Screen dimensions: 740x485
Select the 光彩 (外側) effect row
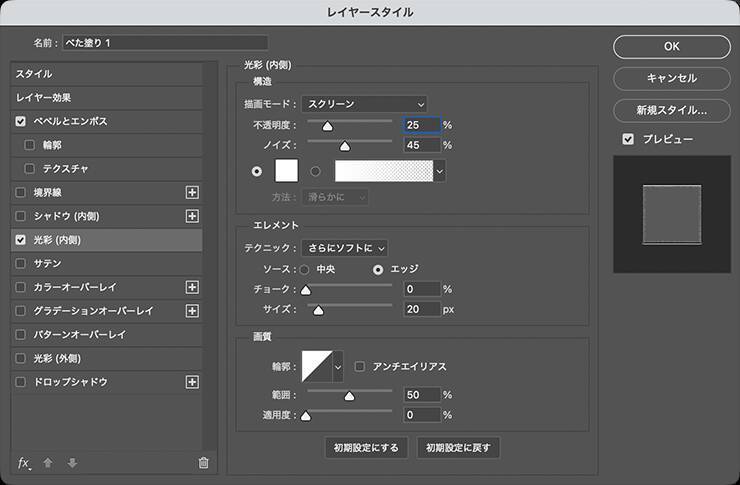coord(107,358)
